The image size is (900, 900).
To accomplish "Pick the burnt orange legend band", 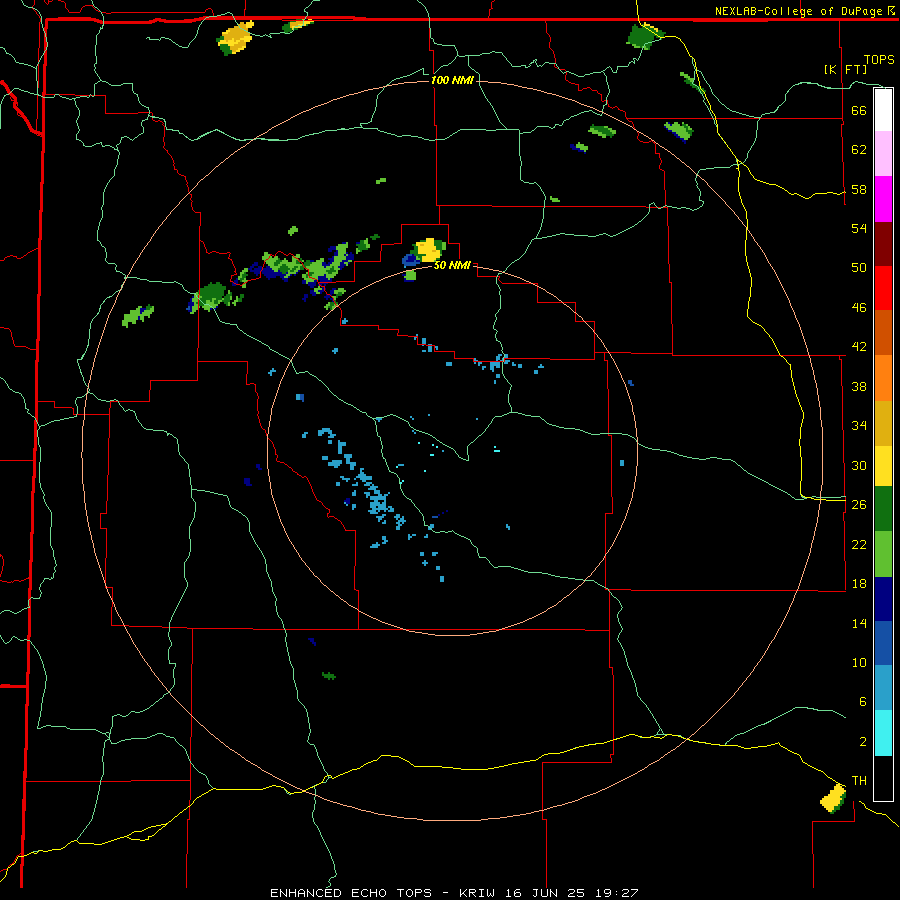I will (883, 332).
